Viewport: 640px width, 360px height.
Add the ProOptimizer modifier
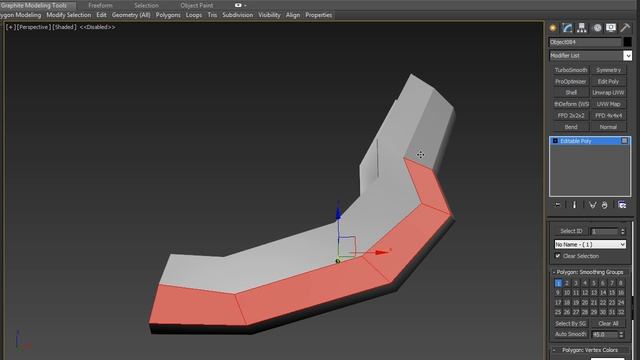(571, 82)
